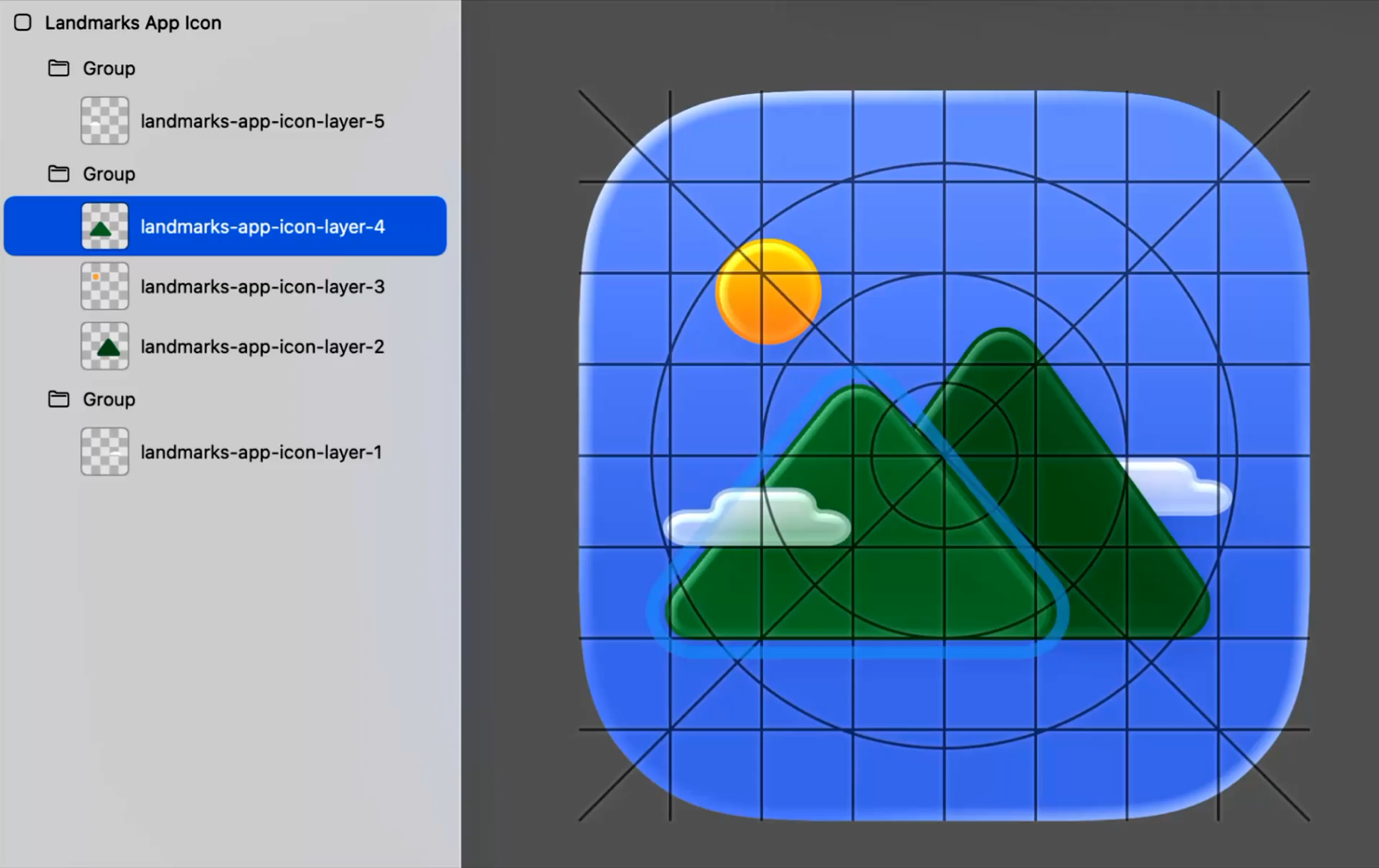Select the Group label containing layer-1
Screen dimensions: 1379x868
(x=108, y=399)
